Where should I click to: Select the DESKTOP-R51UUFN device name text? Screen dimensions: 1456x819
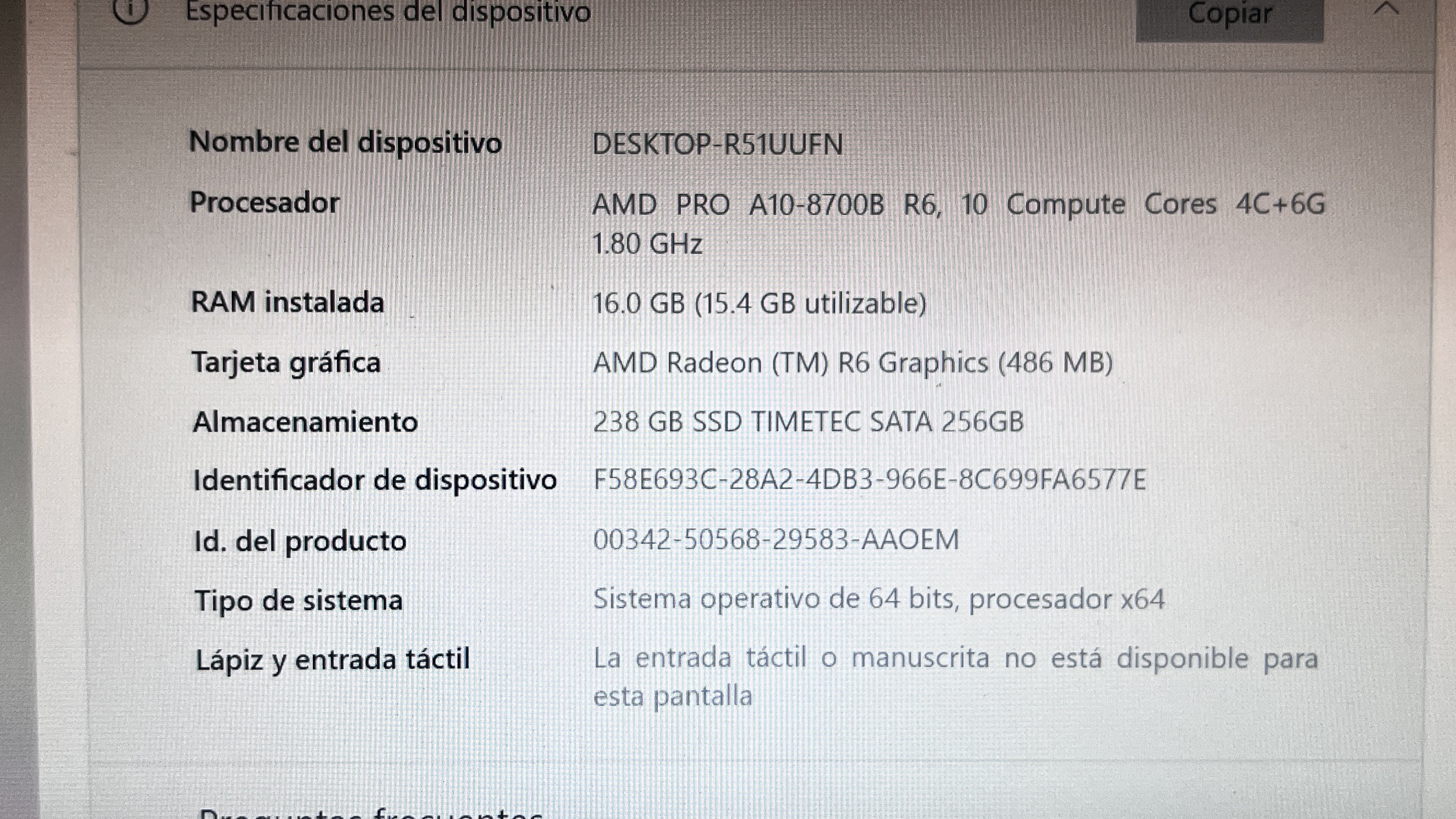tap(718, 144)
